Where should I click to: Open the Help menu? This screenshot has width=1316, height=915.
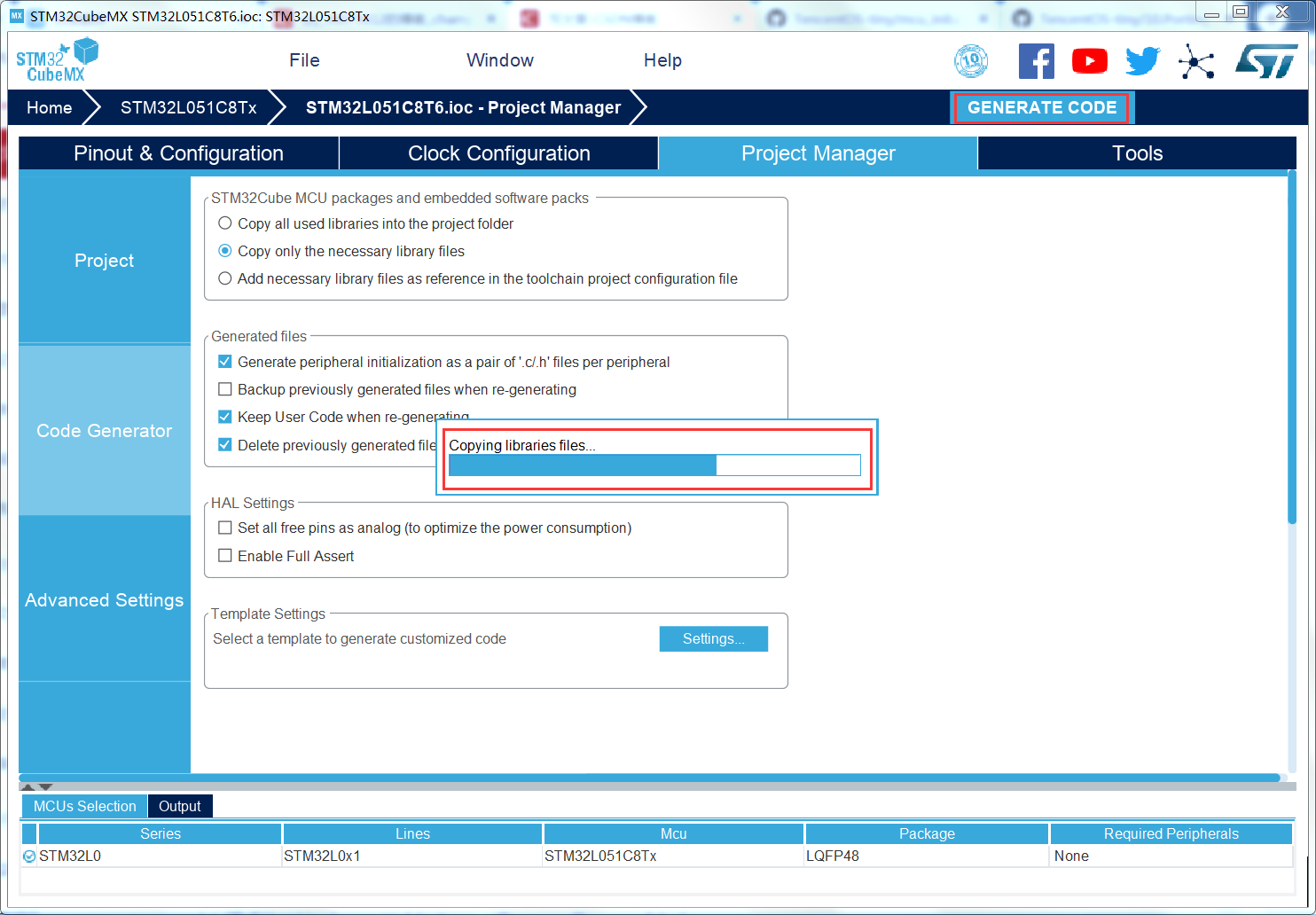[662, 60]
